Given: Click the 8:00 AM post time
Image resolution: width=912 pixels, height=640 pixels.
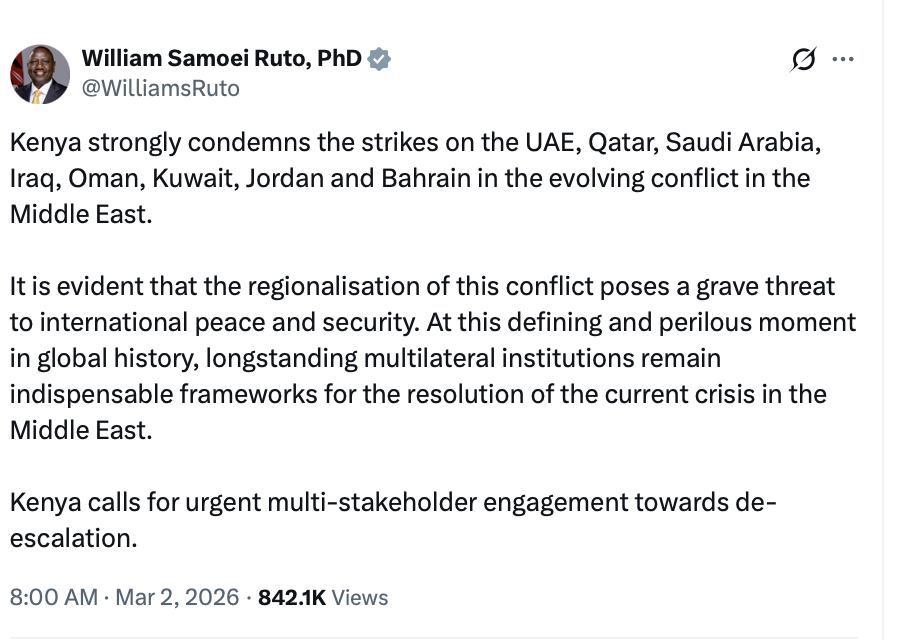Looking at the screenshot, I should (x=53, y=597).
